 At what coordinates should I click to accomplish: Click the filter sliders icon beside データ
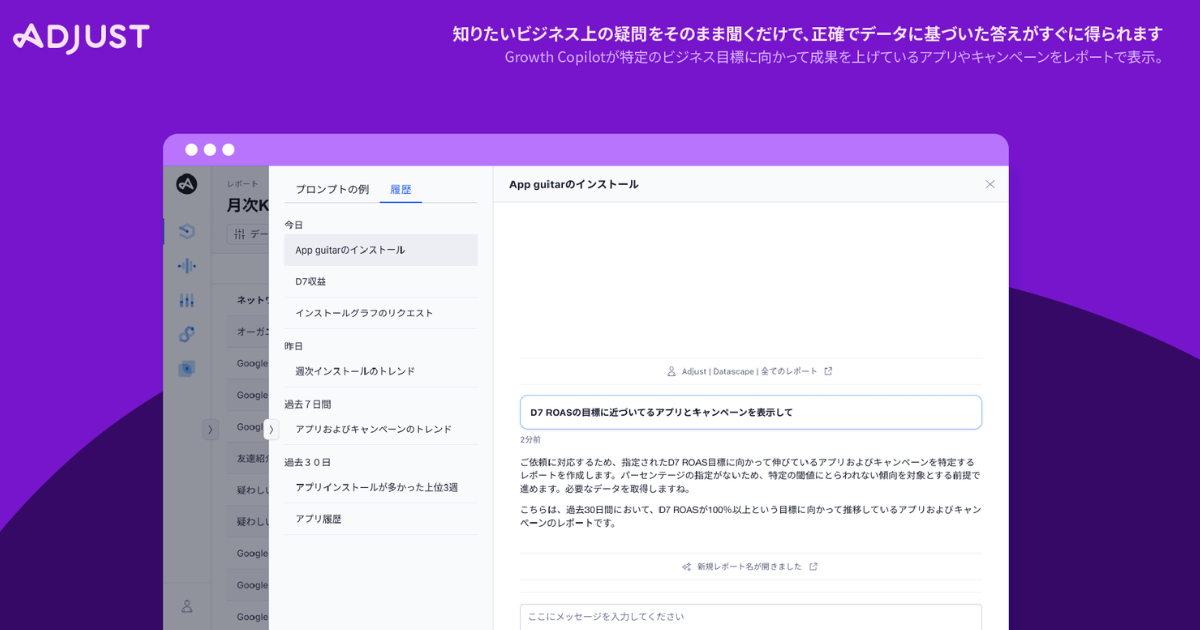(x=240, y=234)
